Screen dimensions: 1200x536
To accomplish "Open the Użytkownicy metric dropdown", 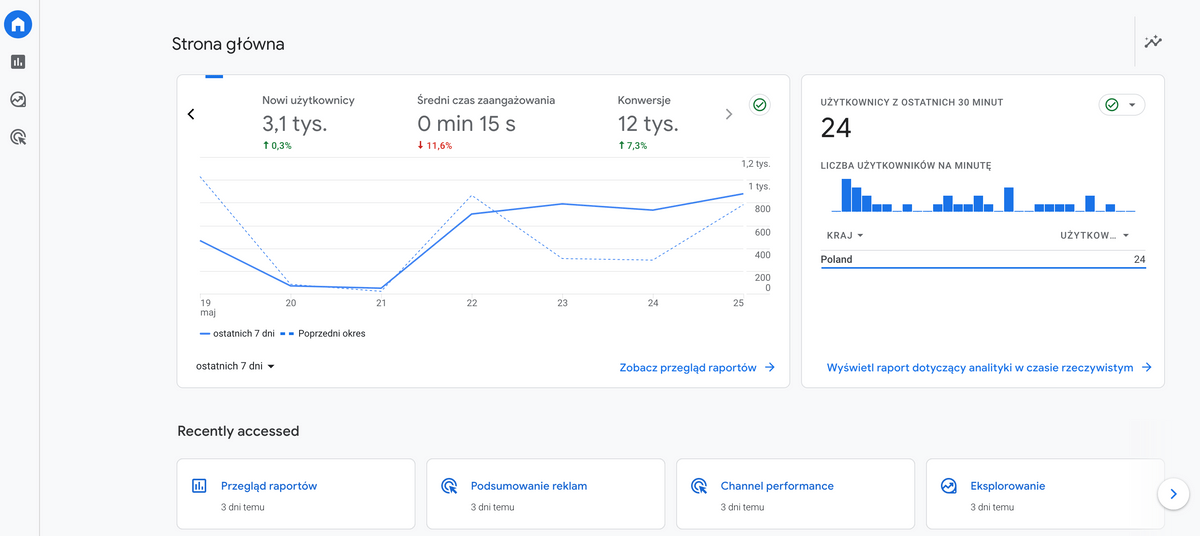I will [1095, 236].
